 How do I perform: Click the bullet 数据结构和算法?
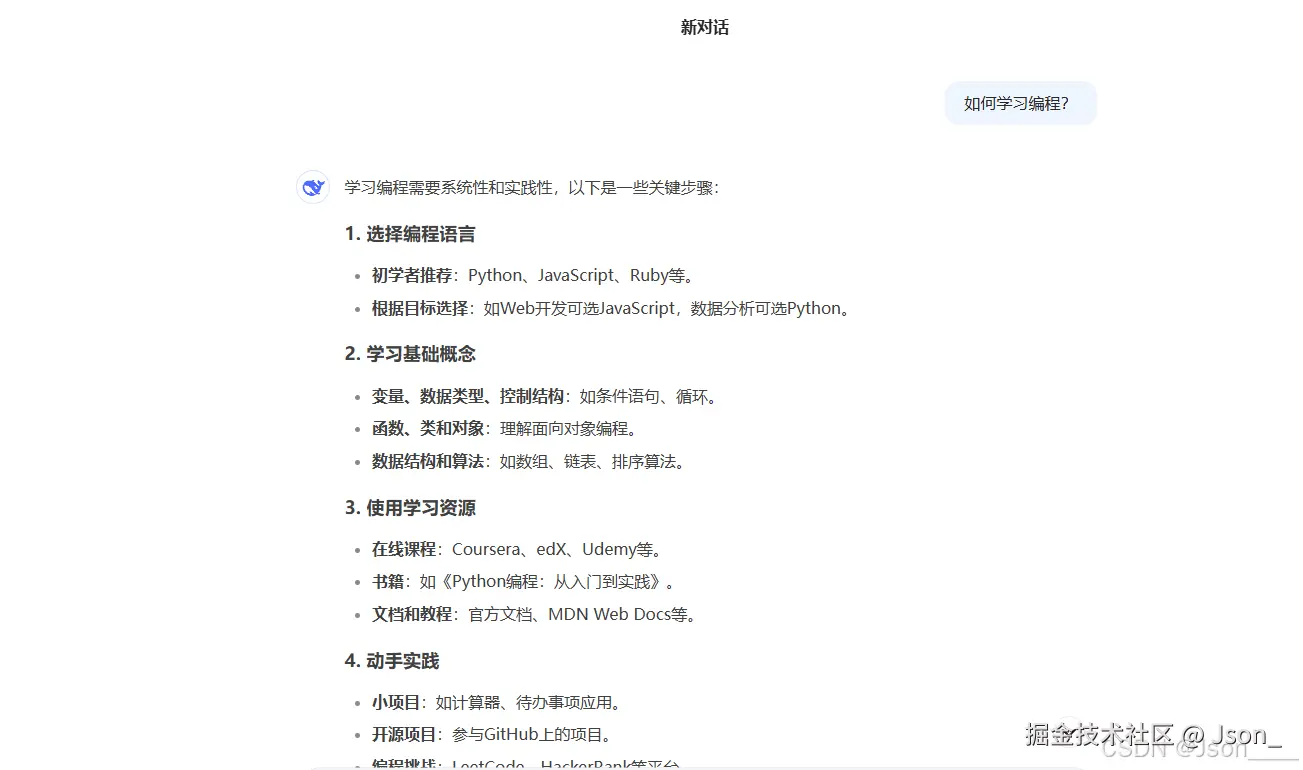(529, 461)
